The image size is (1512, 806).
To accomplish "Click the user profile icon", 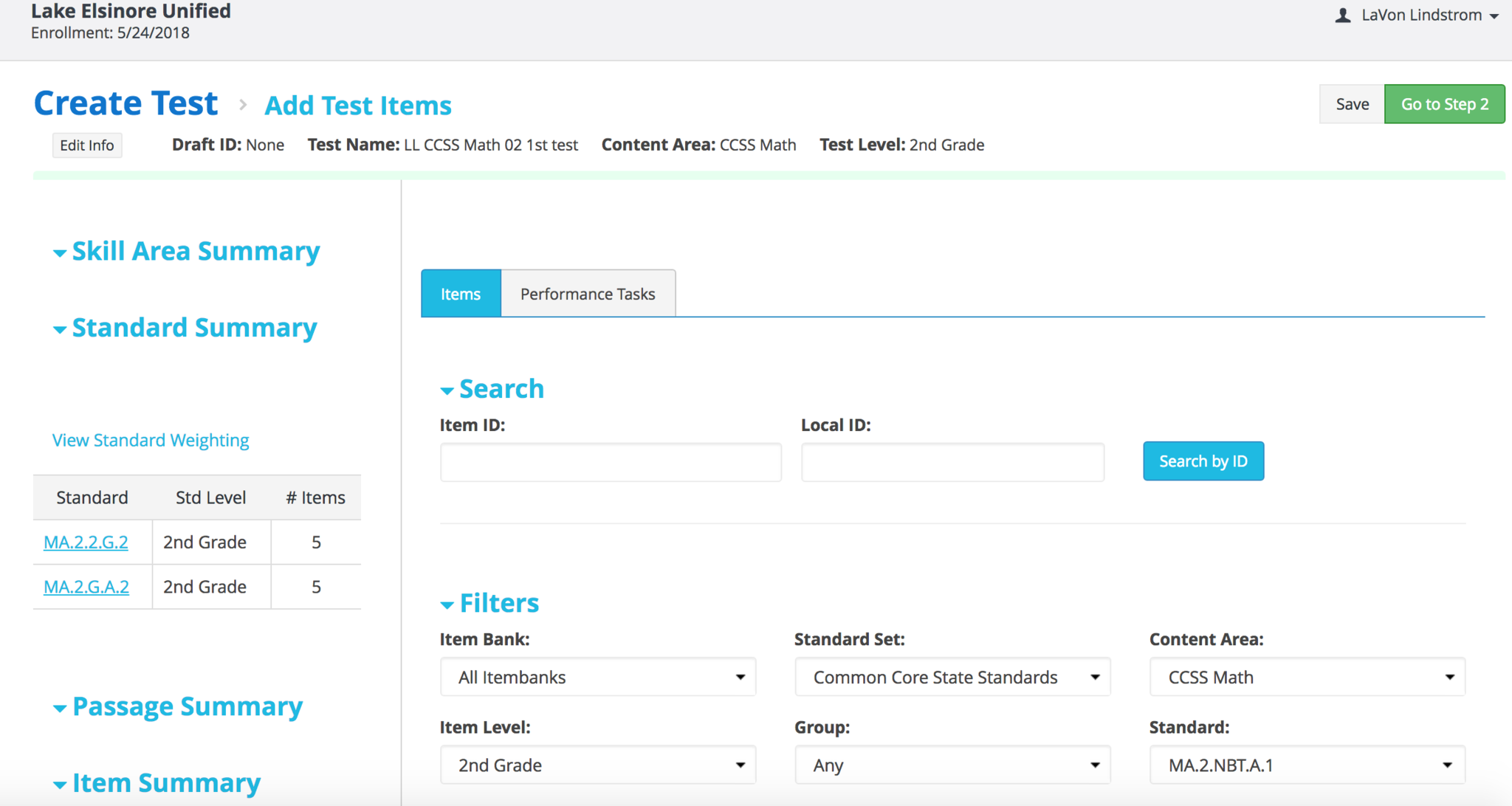I will (1343, 15).
